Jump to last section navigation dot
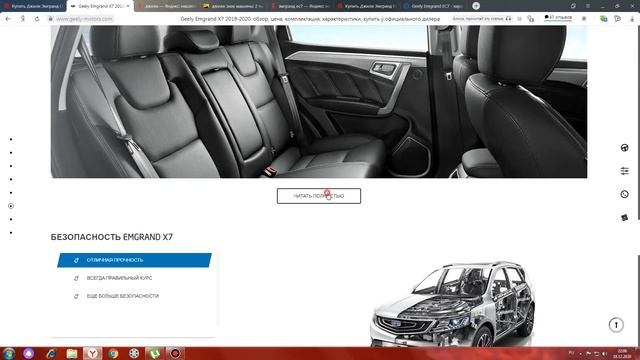The image size is (640, 360). (11, 233)
